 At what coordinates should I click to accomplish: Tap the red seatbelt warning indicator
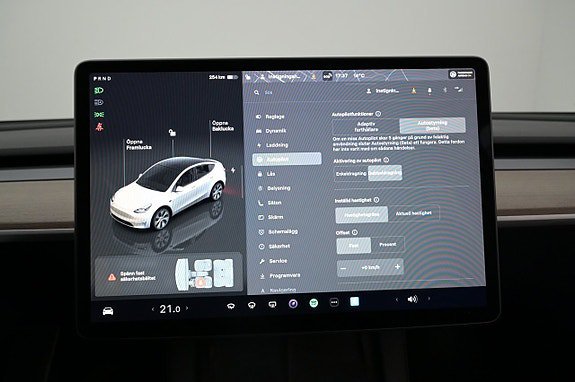[x=99, y=127]
